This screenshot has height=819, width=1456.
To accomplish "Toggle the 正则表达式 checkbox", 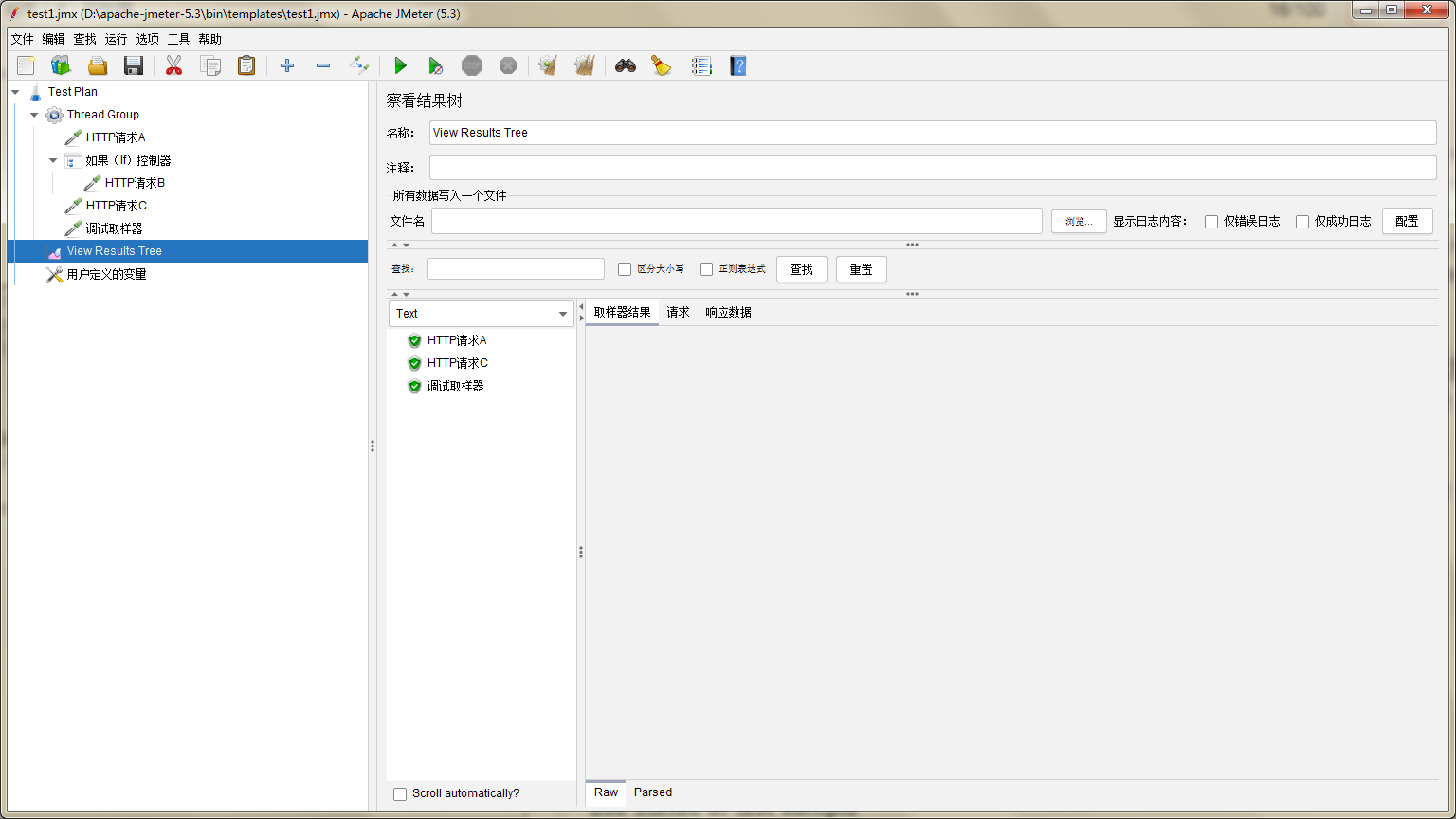I will [x=706, y=268].
